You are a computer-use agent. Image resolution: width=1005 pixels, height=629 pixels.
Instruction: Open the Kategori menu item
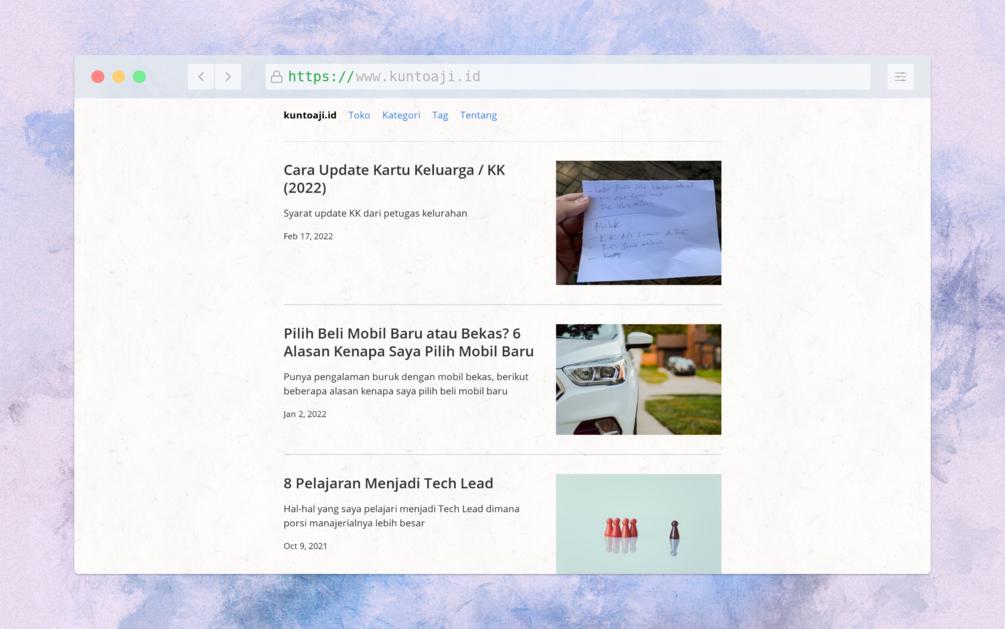[x=401, y=115]
